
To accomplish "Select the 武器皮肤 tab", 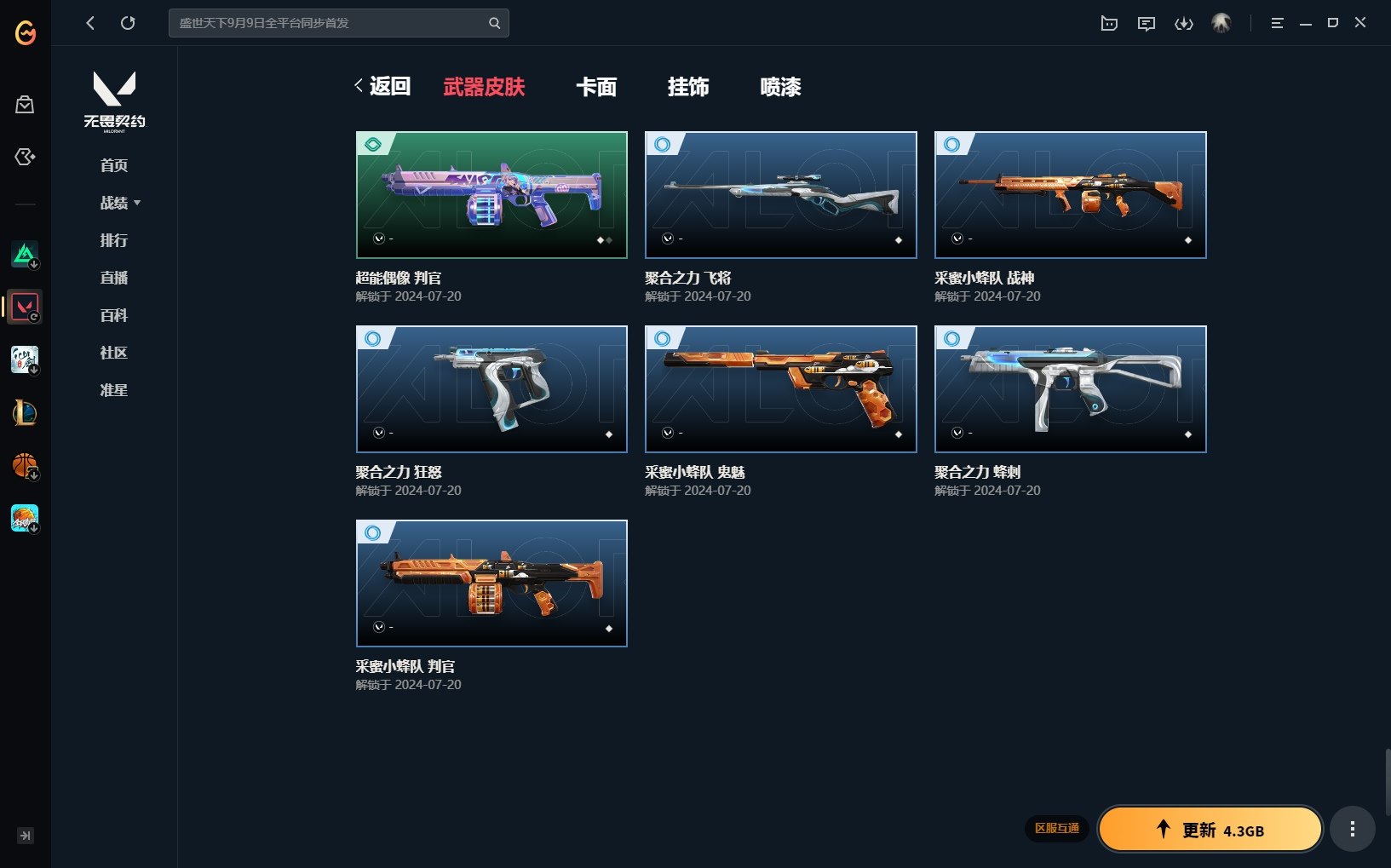I will (484, 87).
